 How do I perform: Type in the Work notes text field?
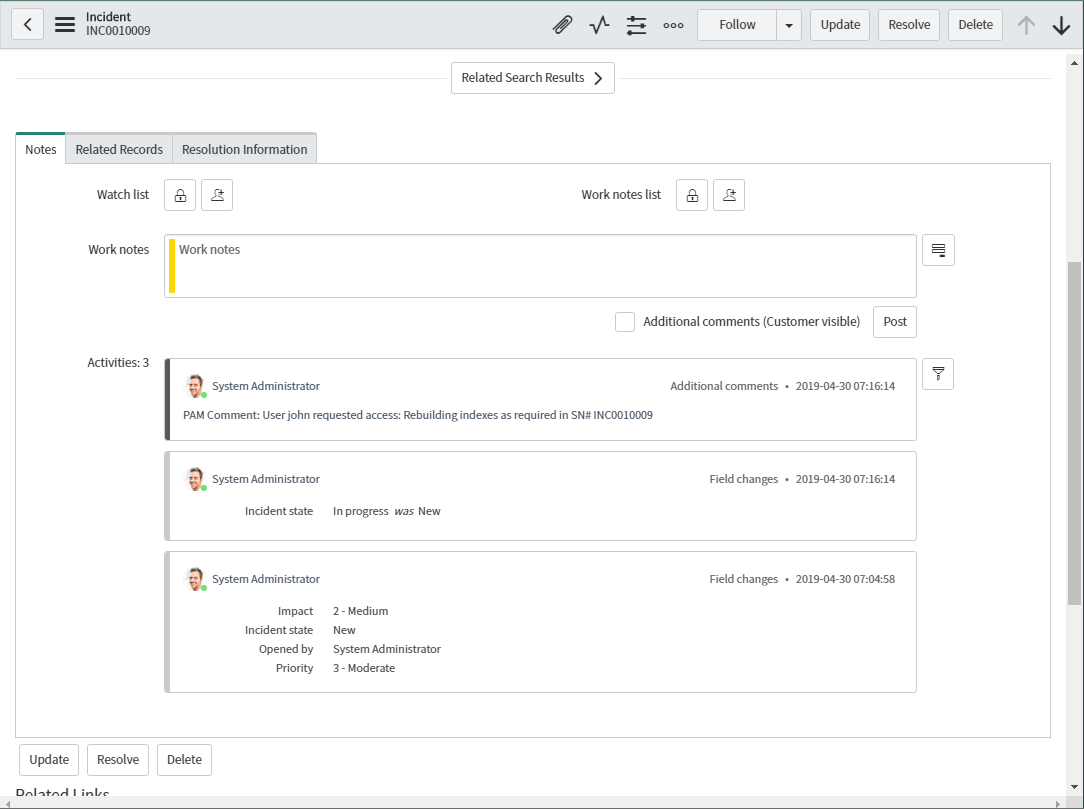point(540,266)
